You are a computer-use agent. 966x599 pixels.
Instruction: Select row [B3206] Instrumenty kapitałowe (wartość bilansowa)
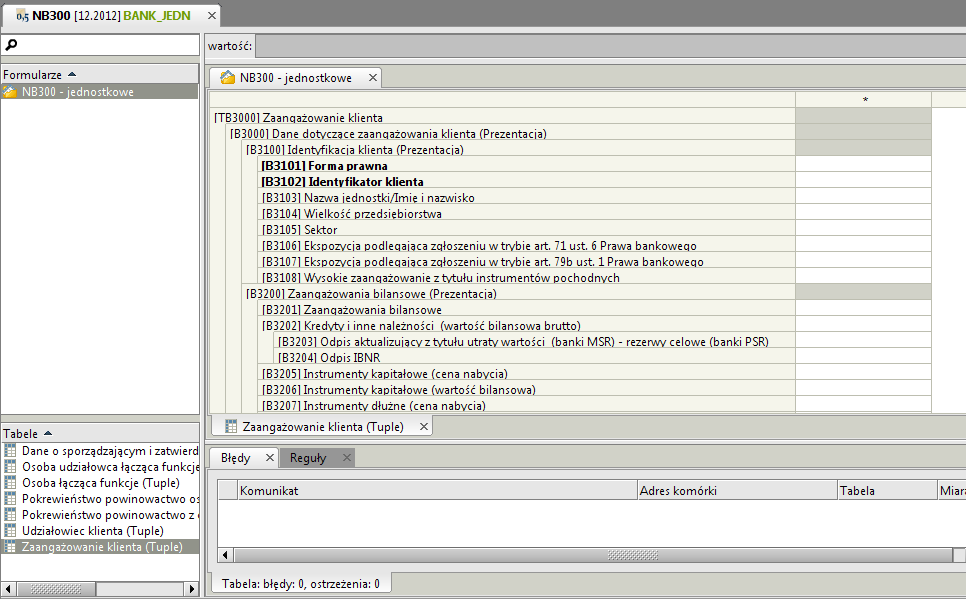(x=527, y=390)
